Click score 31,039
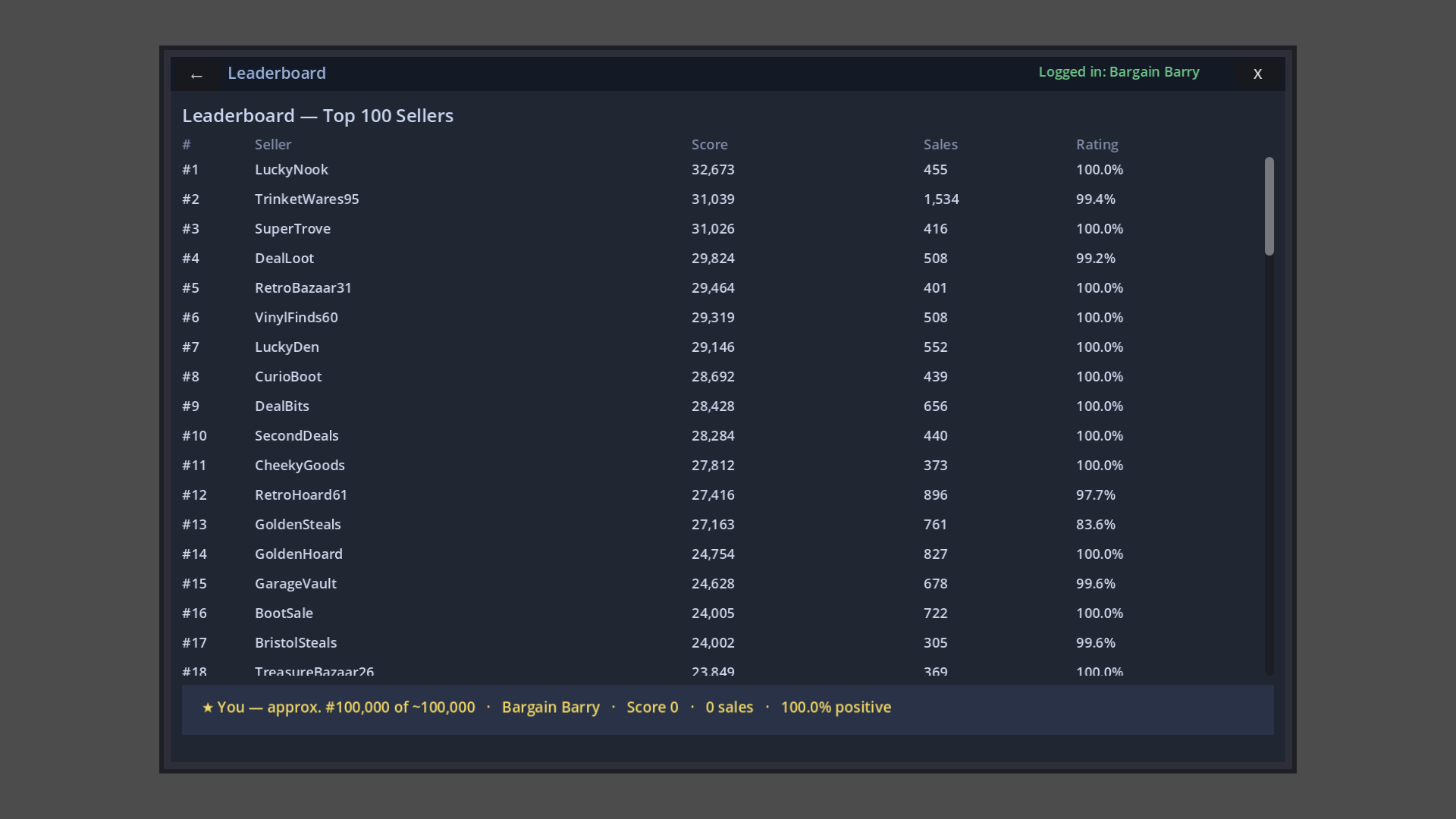This screenshot has height=819, width=1456. [x=712, y=199]
